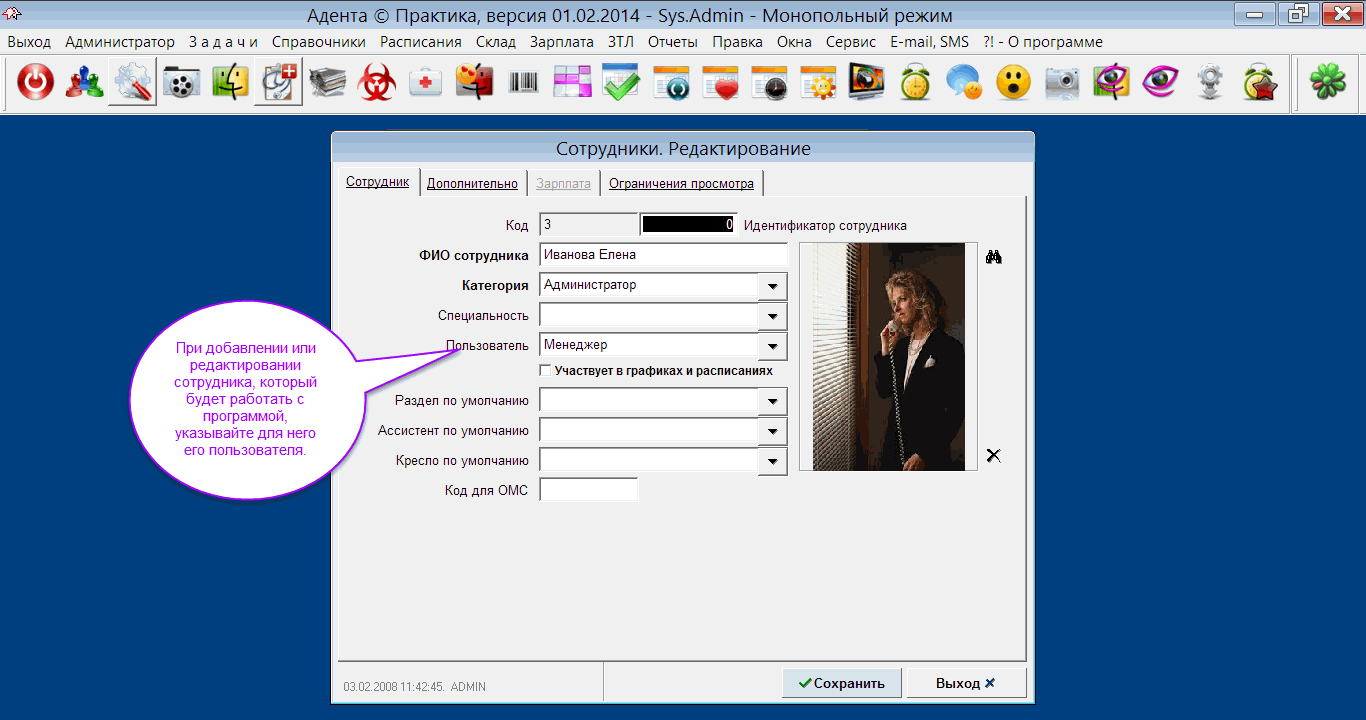Expand the Категория dropdown

click(772, 287)
